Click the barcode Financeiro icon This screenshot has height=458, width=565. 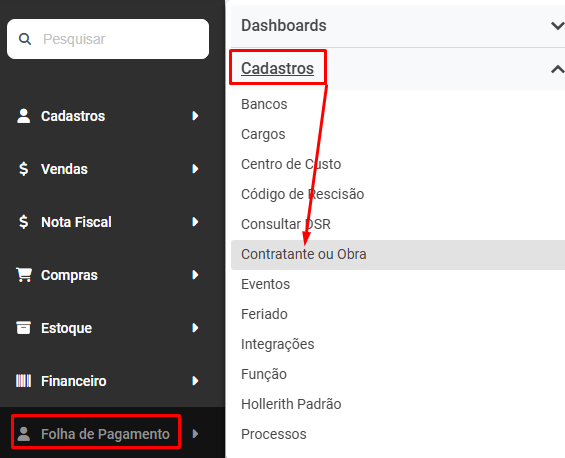[x=23, y=381]
